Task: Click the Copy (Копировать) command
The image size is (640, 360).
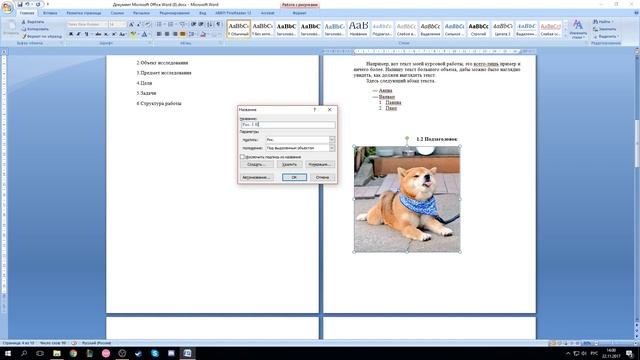Action: tap(36, 29)
